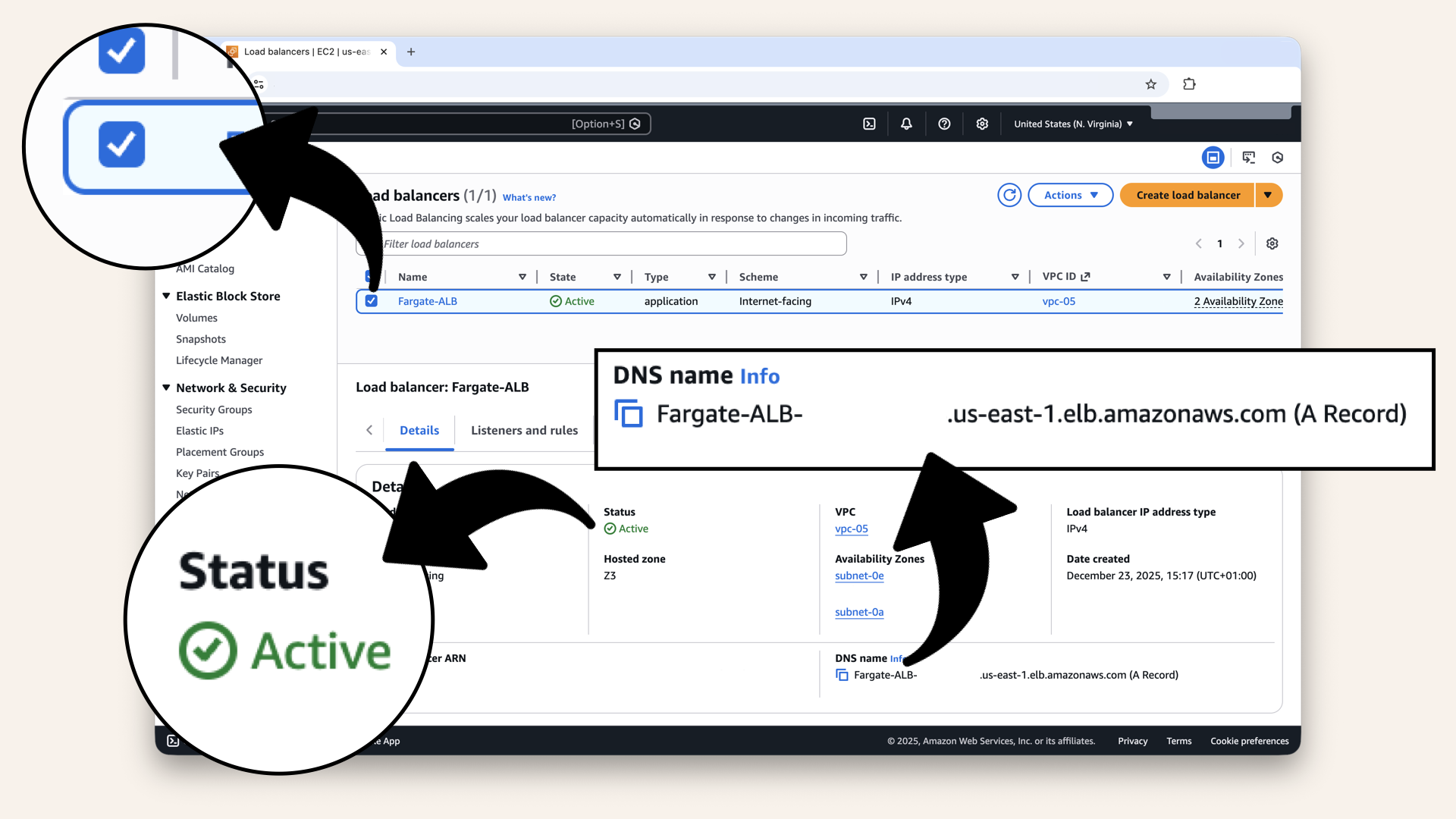Open the region selector United States (N. Virginia)
This screenshot has width=1456, height=819.
1073,124
